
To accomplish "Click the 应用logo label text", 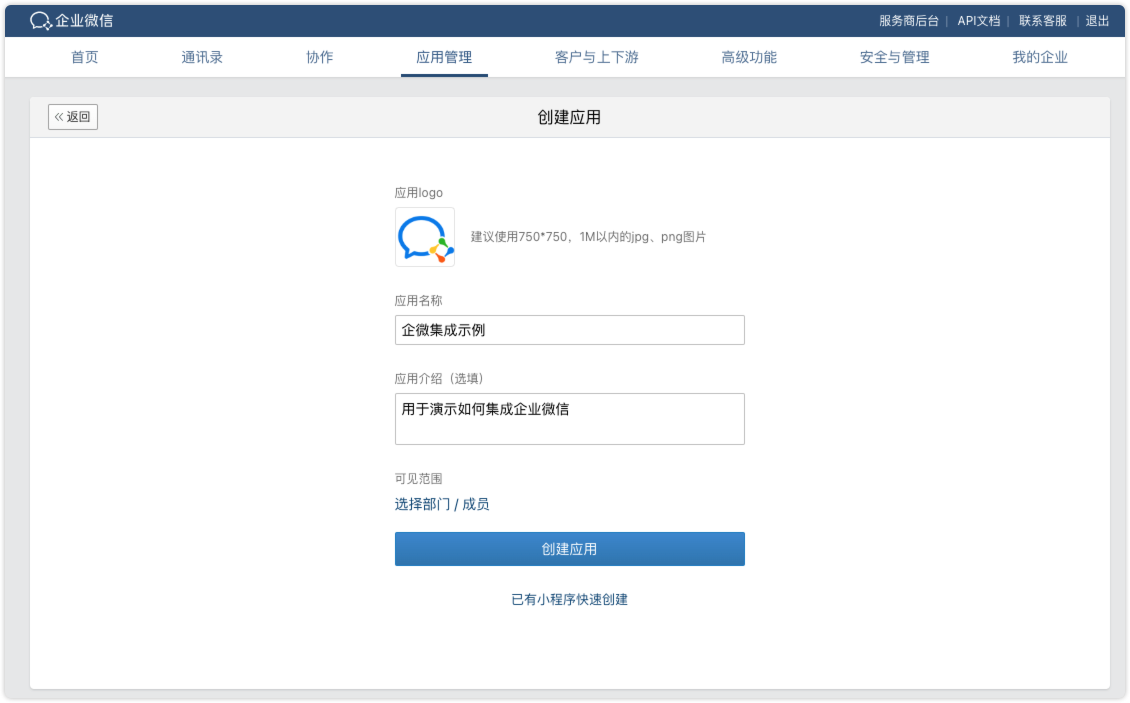I will tap(419, 193).
